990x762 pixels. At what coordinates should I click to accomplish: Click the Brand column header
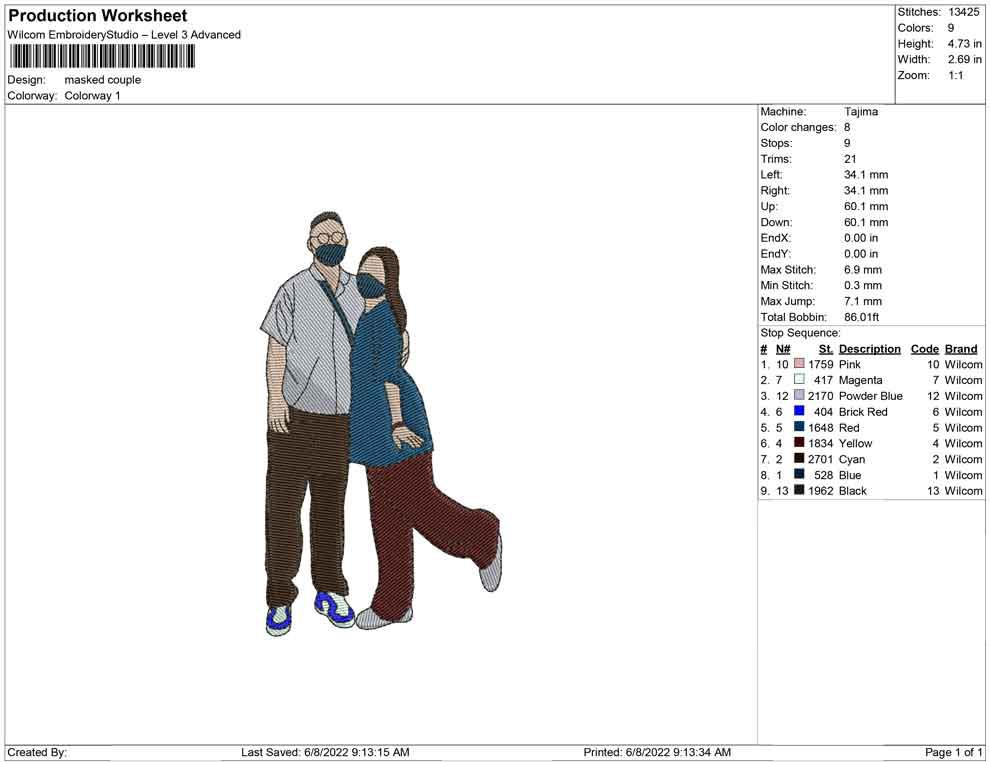coord(961,349)
